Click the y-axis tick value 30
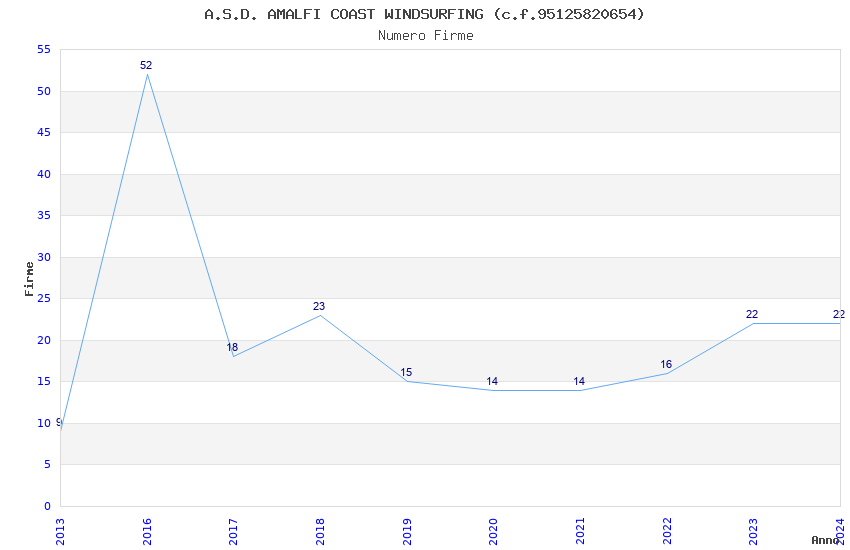This screenshot has height=550, width=850. pyautogui.click(x=44, y=257)
